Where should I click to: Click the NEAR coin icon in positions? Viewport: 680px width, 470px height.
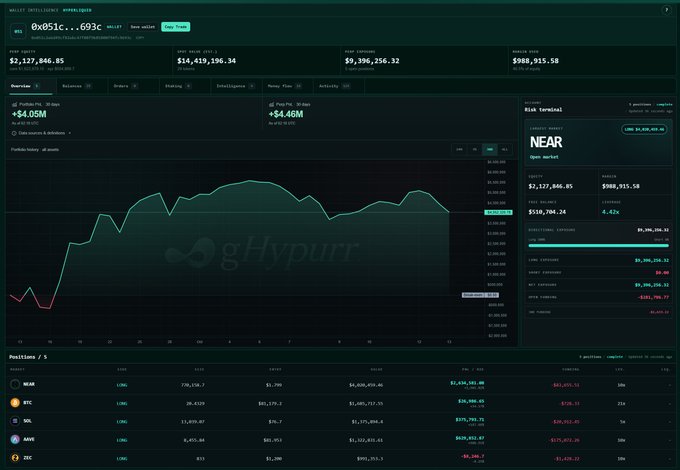point(15,384)
